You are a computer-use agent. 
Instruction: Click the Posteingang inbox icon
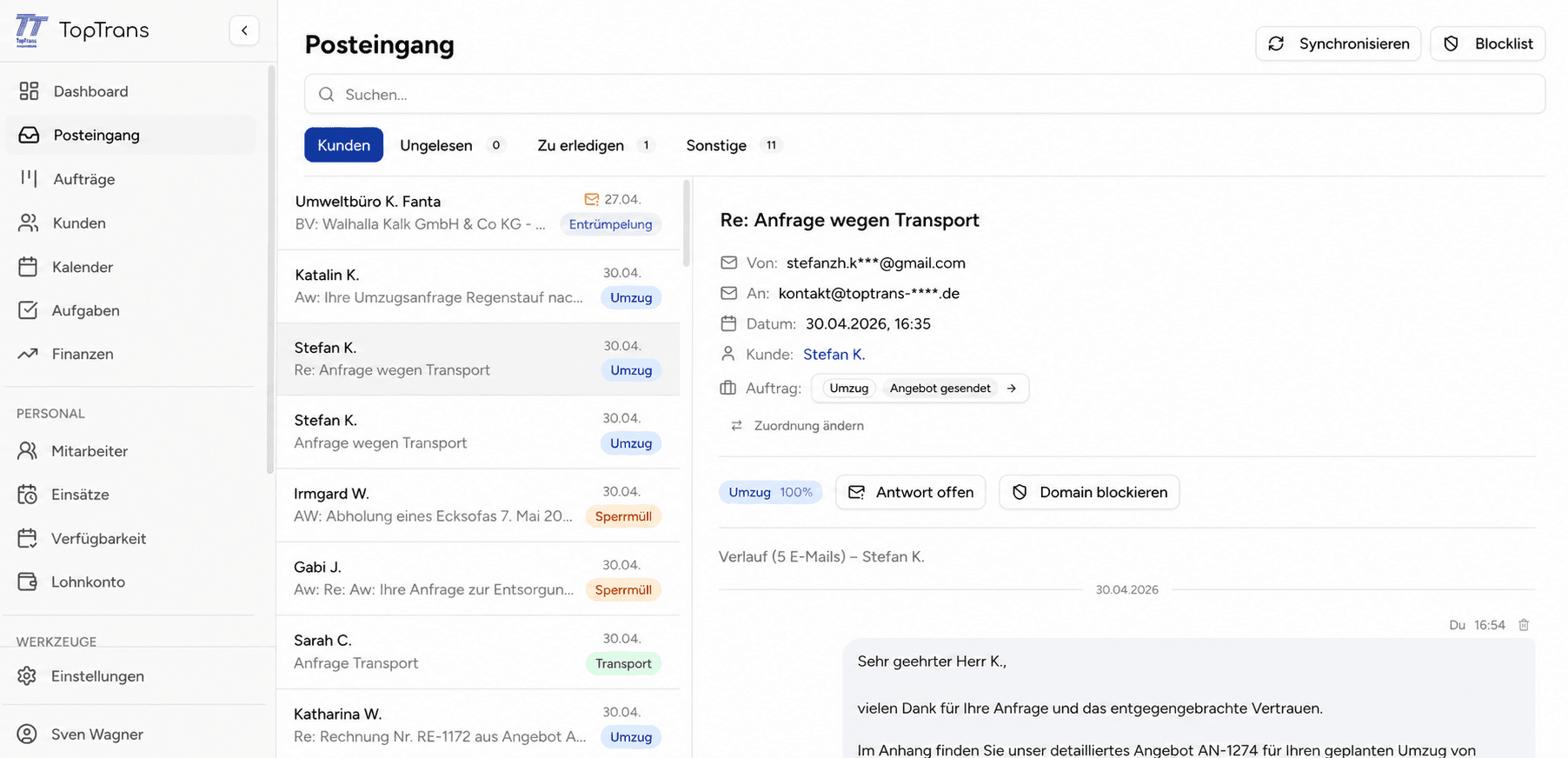pos(29,135)
